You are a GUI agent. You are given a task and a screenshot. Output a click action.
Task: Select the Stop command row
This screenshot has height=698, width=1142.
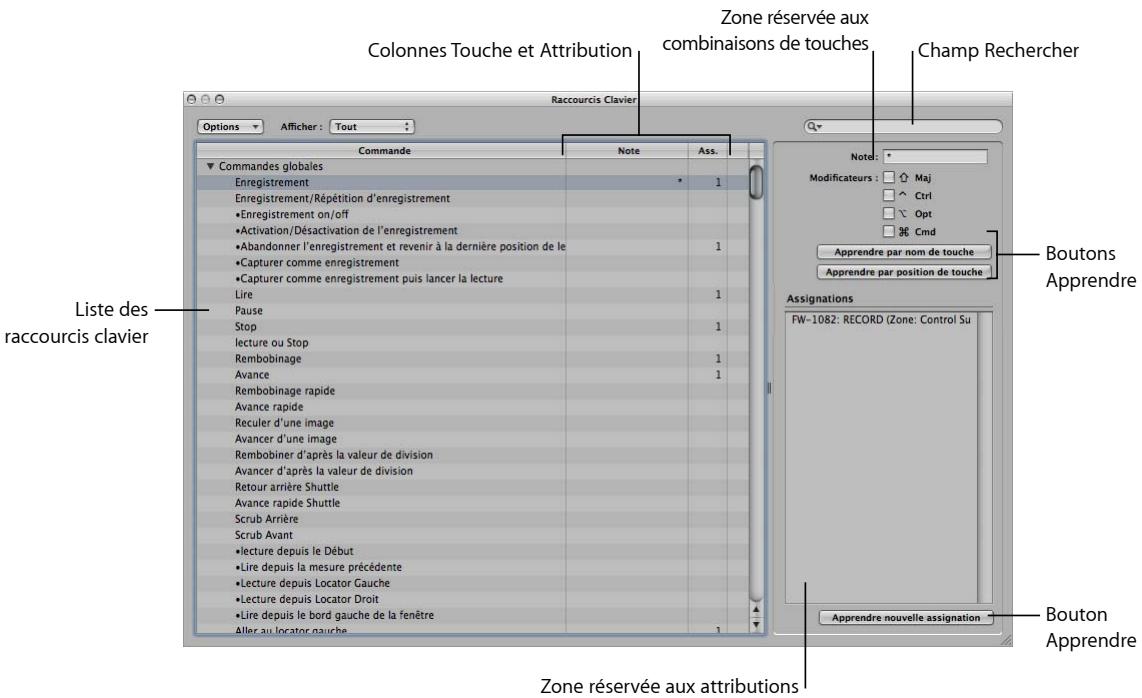(x=472, y=327)
